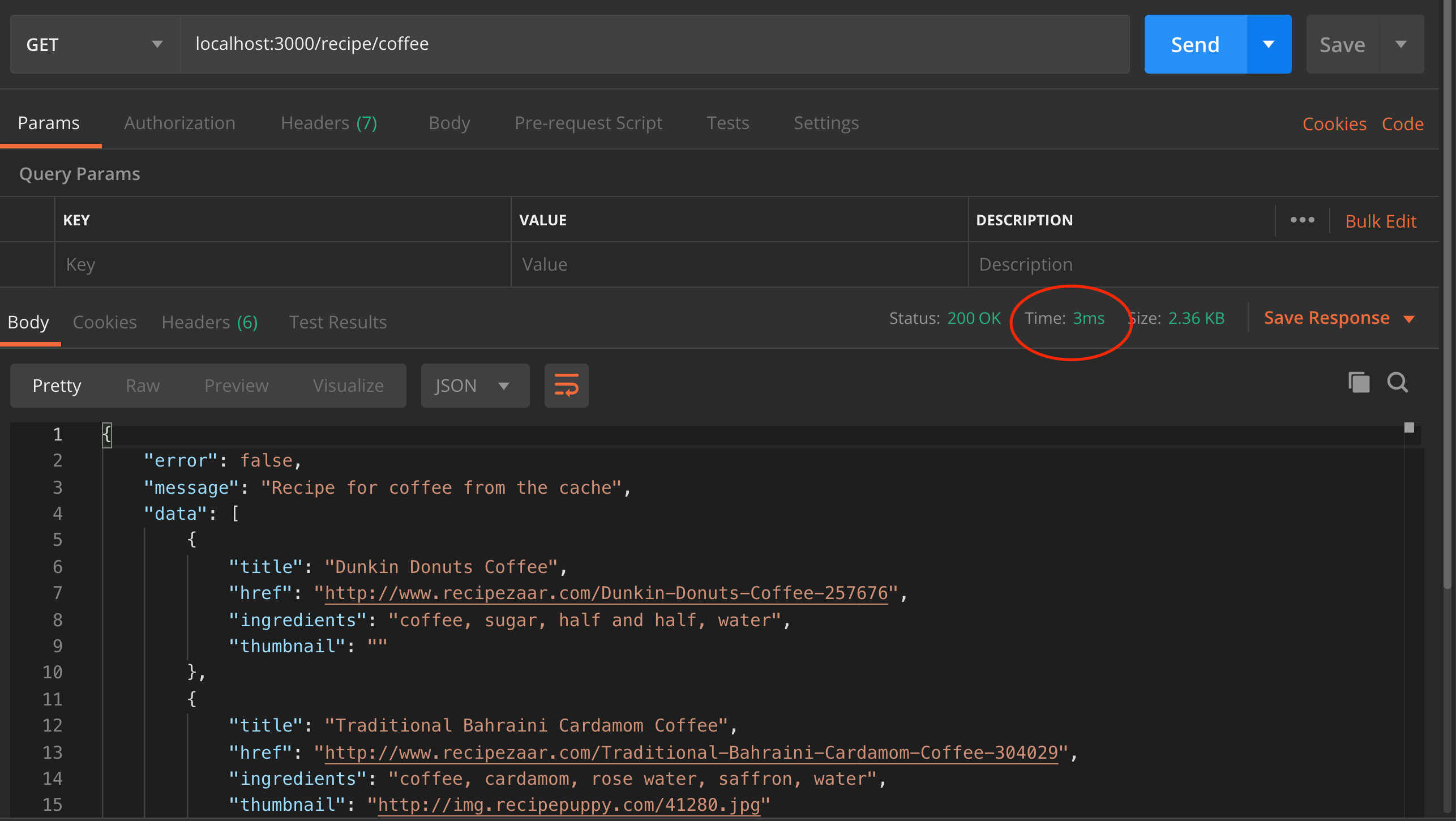Open the JSON format dropdown
This screenshot has height=821, width=1456.
pyautogui.click(x=474, y=386)
